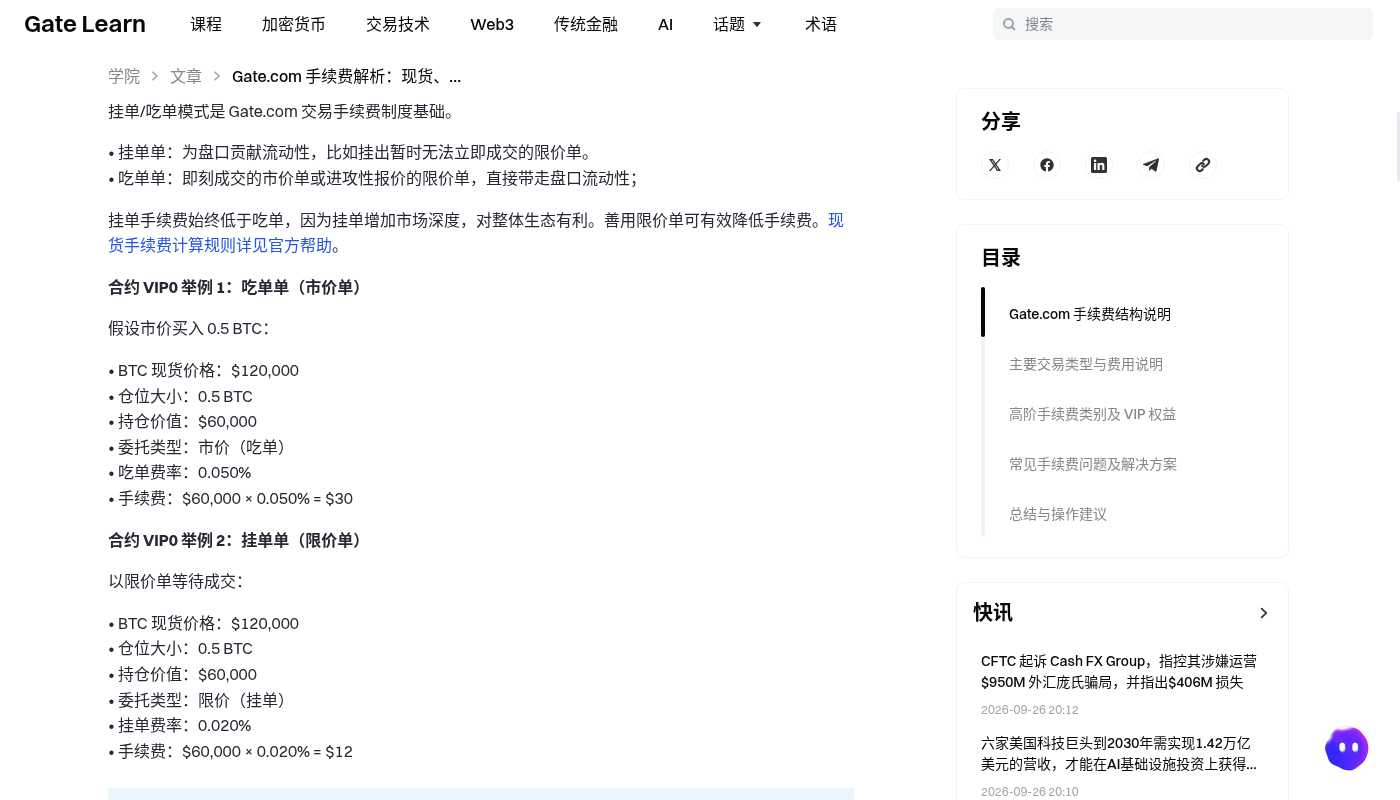The image size is (1400, 800).
Task: Click the 2026-09-26 20:12 timestamp
Action: 1030,710
